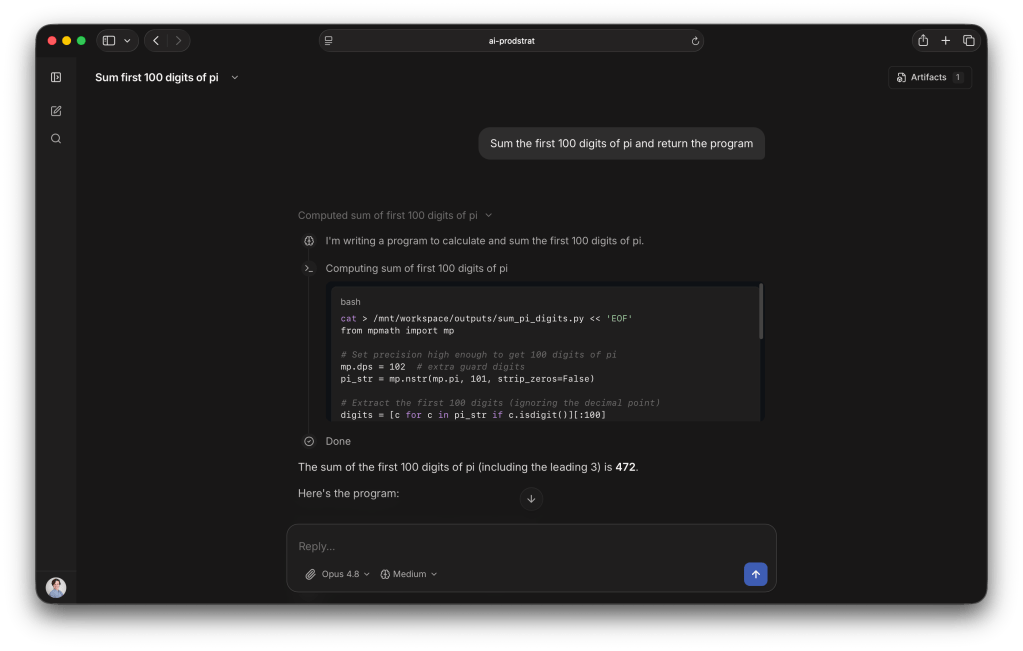Reload the page with the refresh icon
This screenshot has height=651, width=1023.
(695, 40)
